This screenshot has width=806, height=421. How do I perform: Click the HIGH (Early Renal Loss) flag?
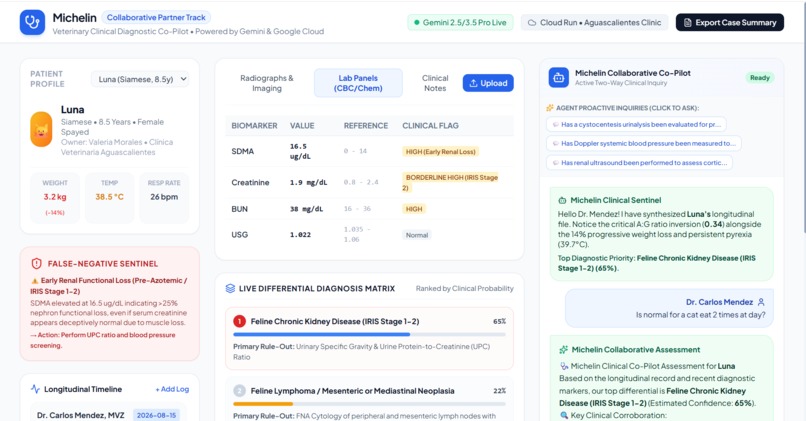click(441, 152)
